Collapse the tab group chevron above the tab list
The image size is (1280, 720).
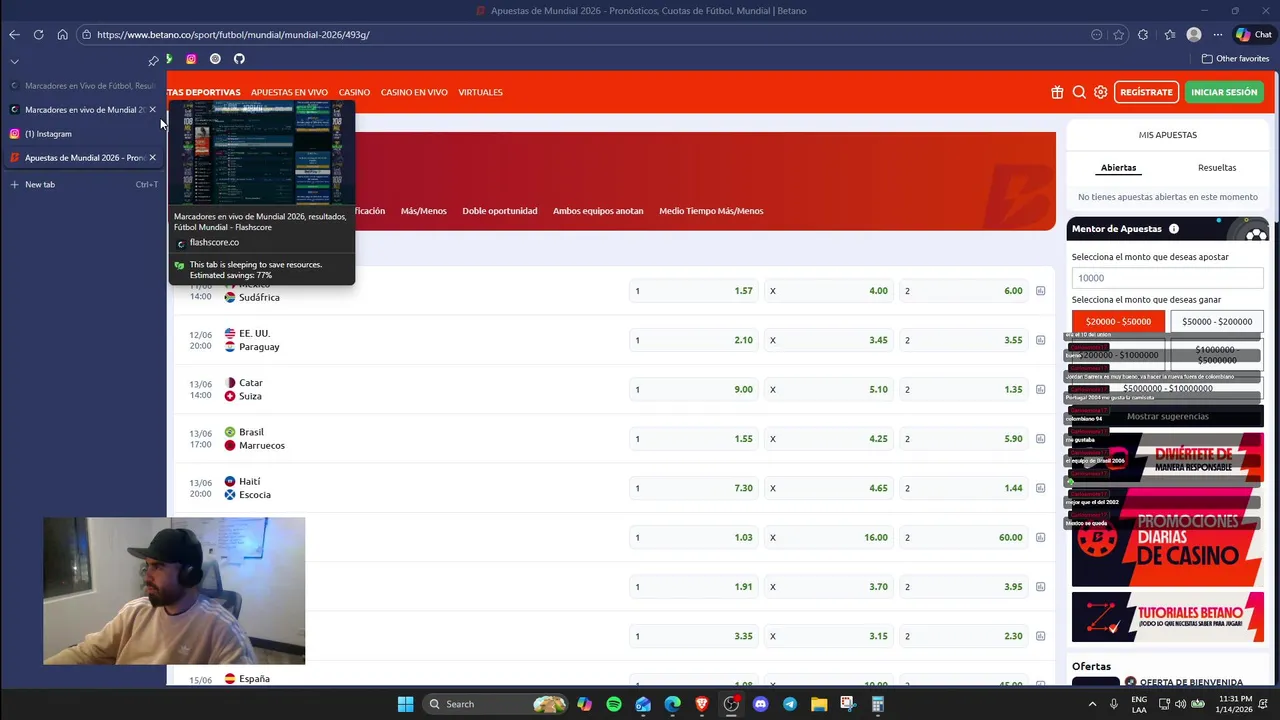pyautogui.click(x=14, y=61)
